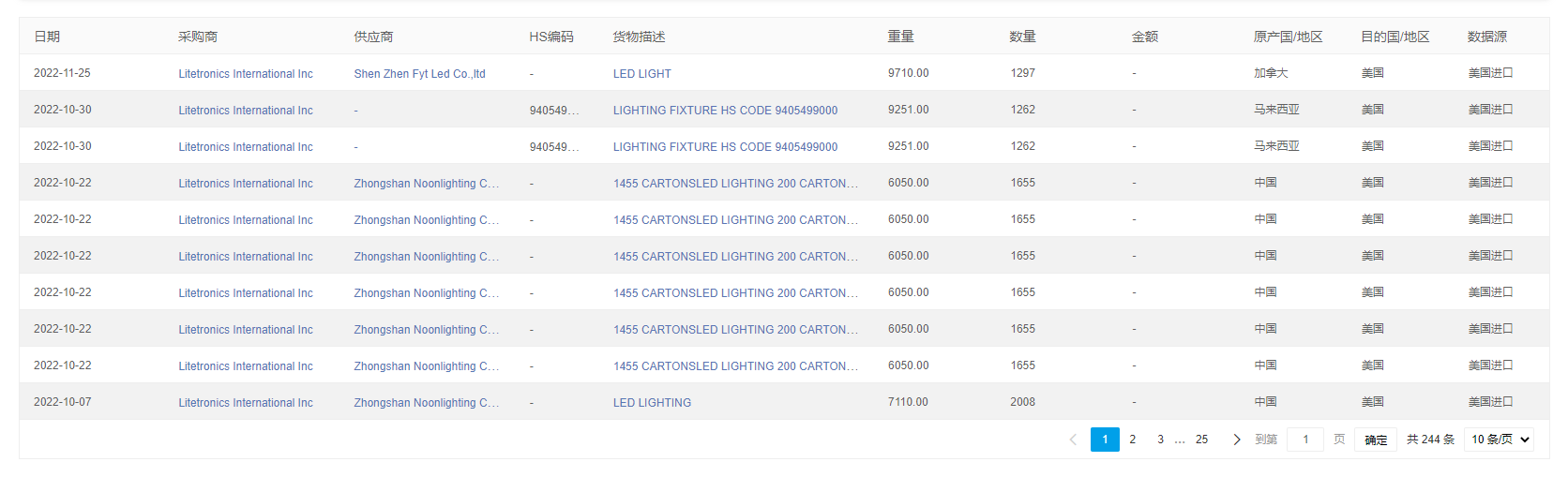Click the 采购商 column header
1568x477 pixels.
[x=198, y=37]
